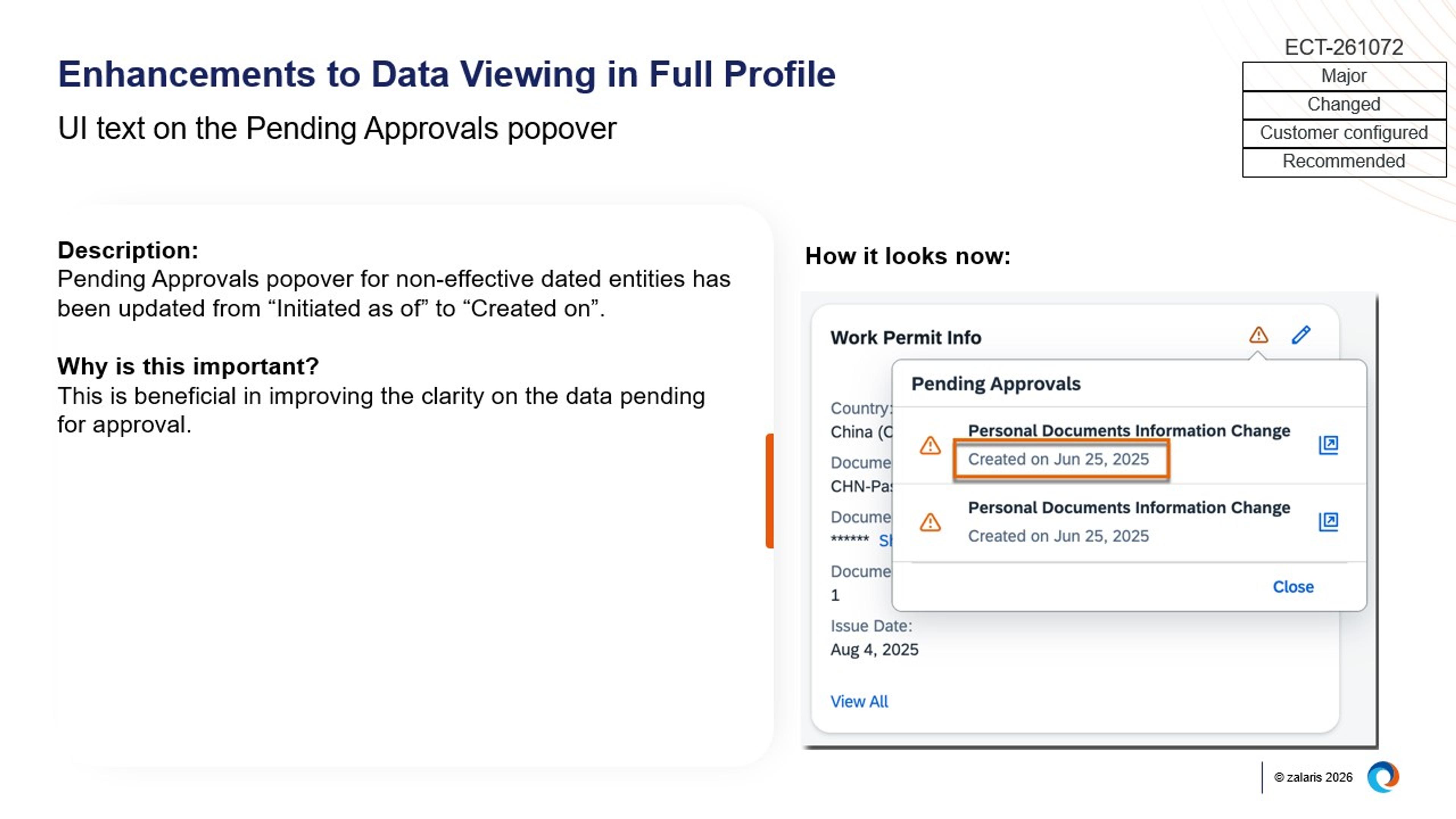Viewport: 1456px width, 819px height.
Task: Select the highlighted Created on Jun 25 text
Action: 1061,459
